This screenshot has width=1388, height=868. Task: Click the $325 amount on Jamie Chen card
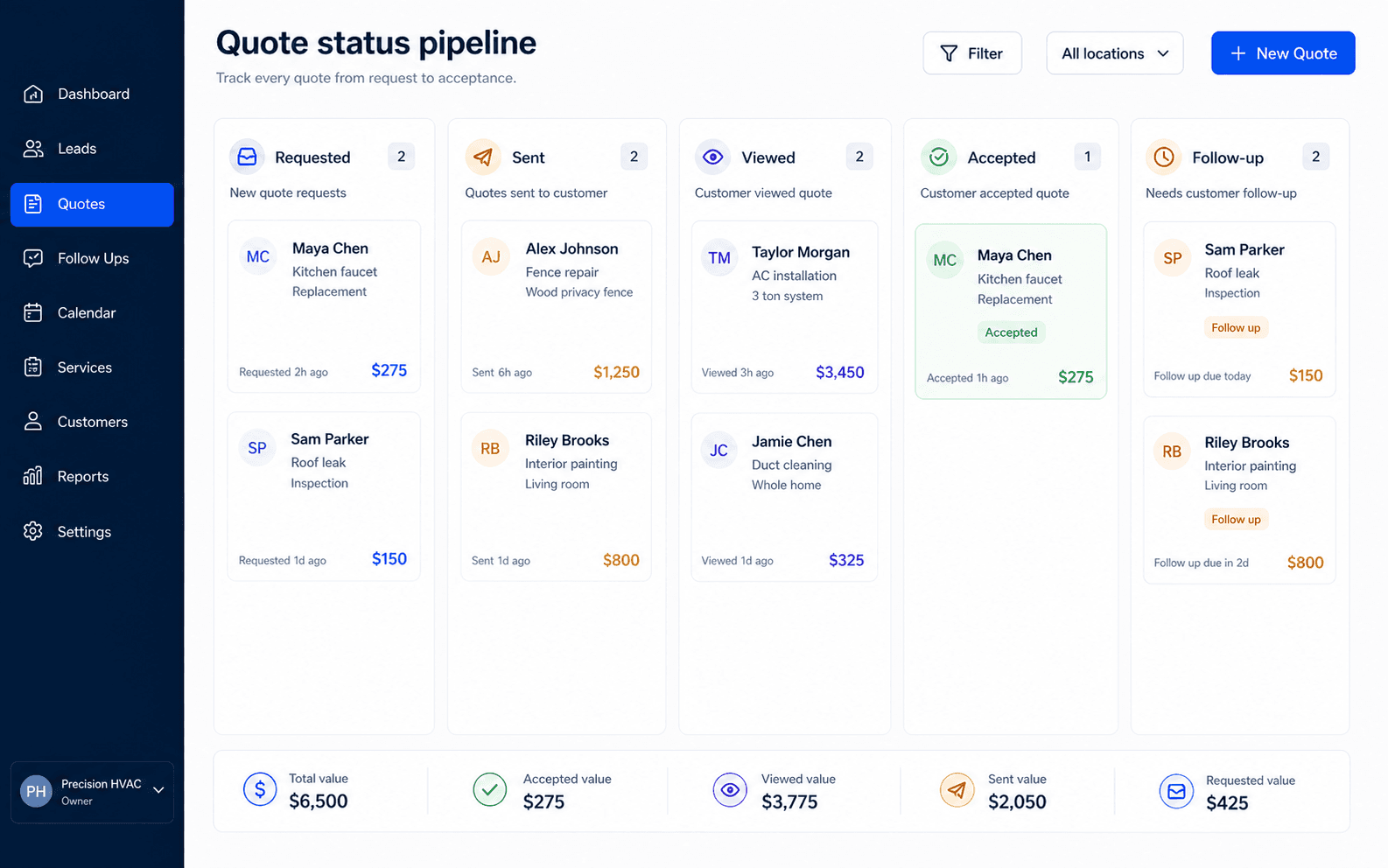tap(846, 560)
